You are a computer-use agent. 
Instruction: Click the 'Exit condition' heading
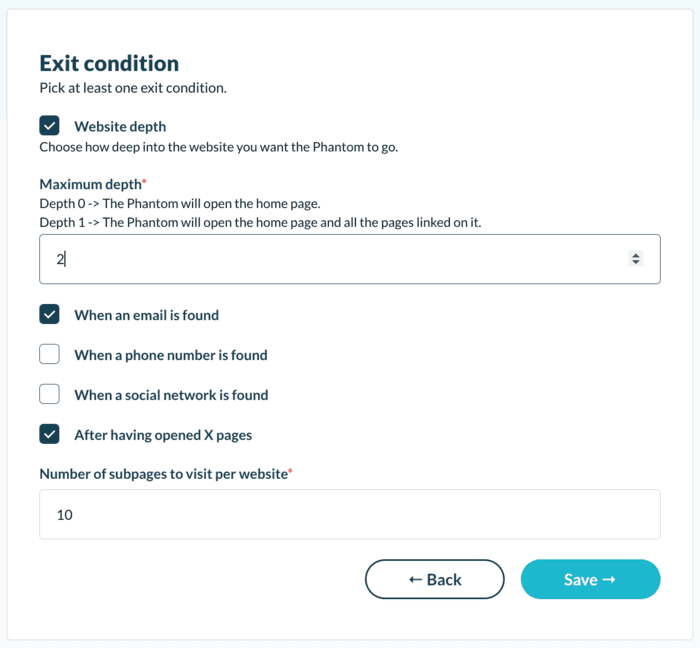[x=109, y=63]
